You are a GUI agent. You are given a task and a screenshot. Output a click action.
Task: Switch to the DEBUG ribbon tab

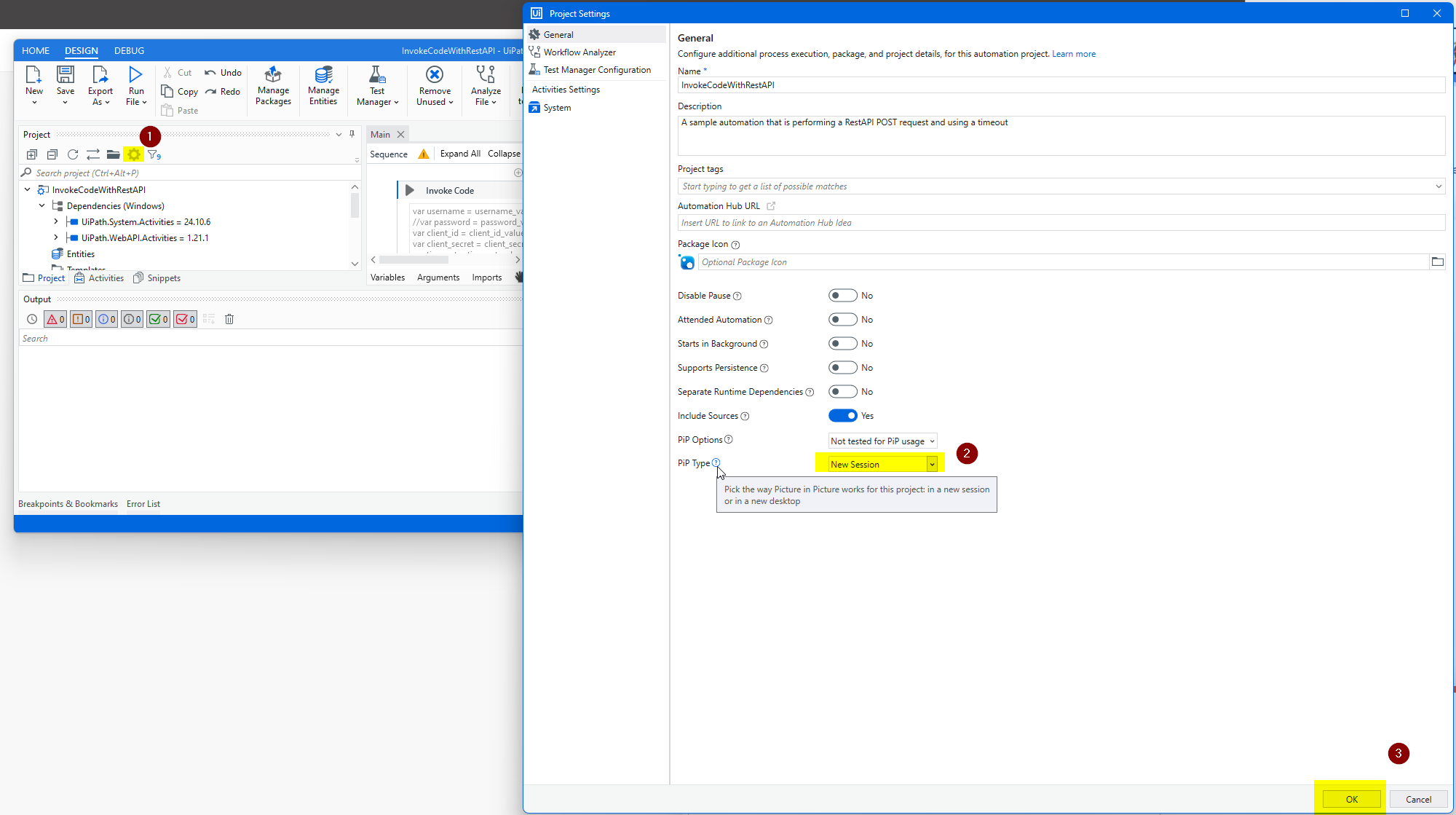(x=129, y=50)
